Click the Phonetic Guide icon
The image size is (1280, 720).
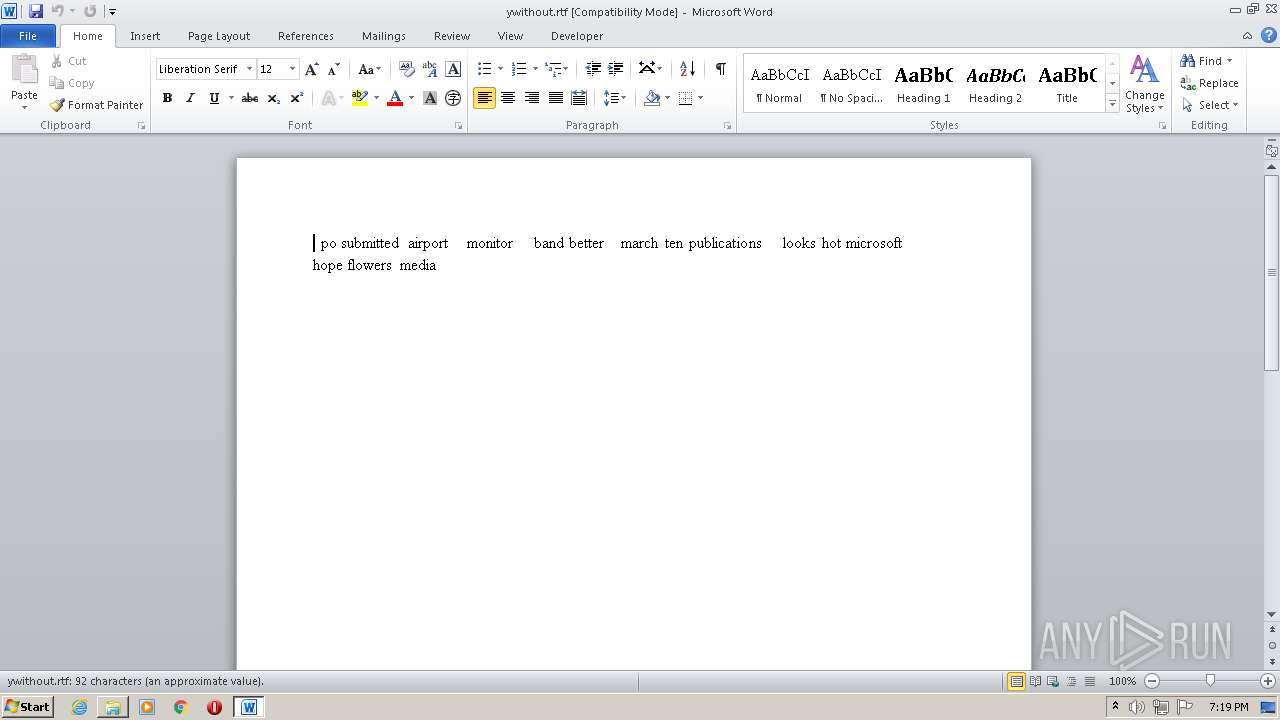tap(430, 69)
